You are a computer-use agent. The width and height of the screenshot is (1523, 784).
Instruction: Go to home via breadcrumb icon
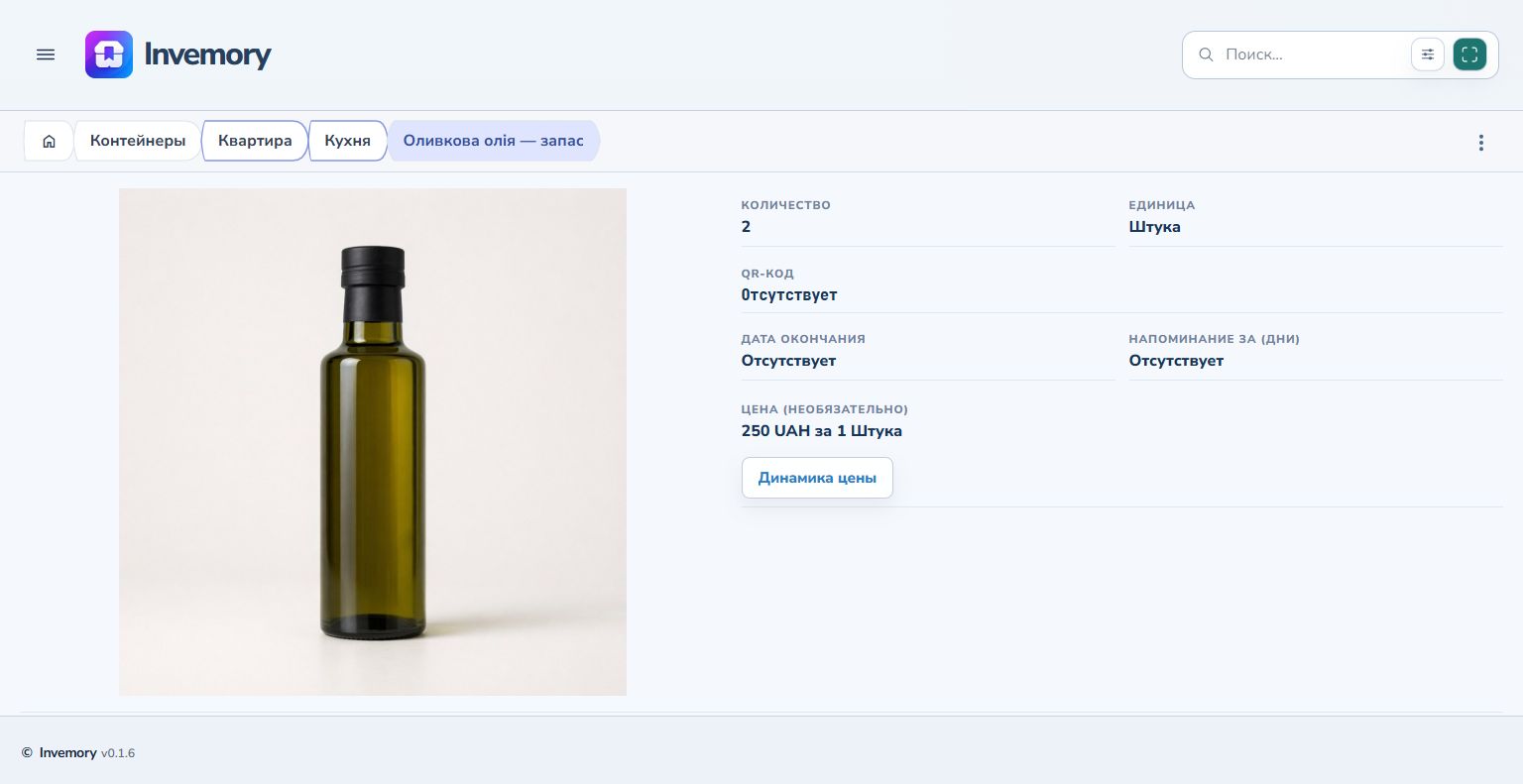pos(49,141)
